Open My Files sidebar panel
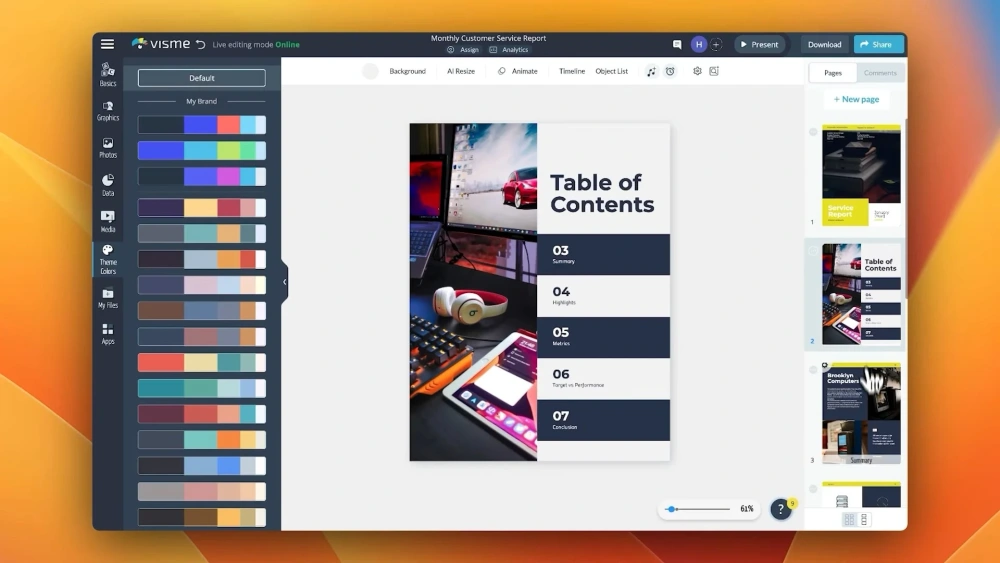The width and height of the screenshot is (1000, 563). (x=108, y=298)
